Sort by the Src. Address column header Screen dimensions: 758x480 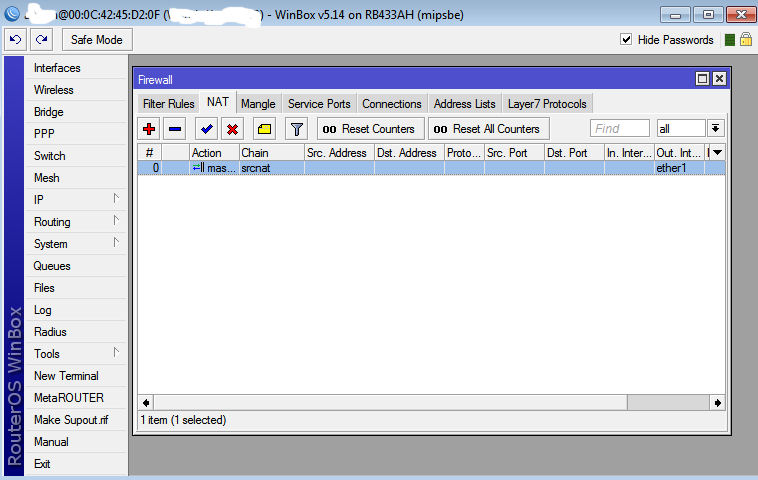[x=339, y=153]
